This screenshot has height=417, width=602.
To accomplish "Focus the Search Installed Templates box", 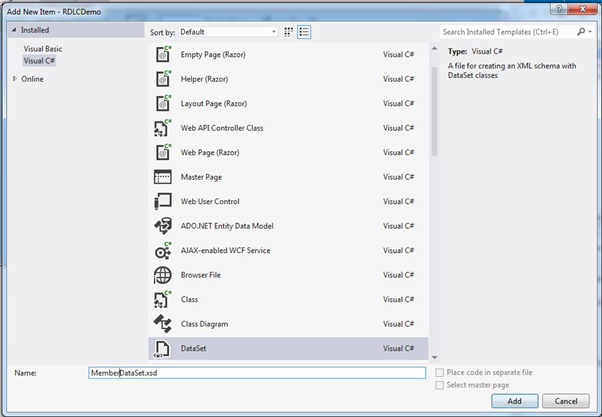I will click(x=508, y=32).
